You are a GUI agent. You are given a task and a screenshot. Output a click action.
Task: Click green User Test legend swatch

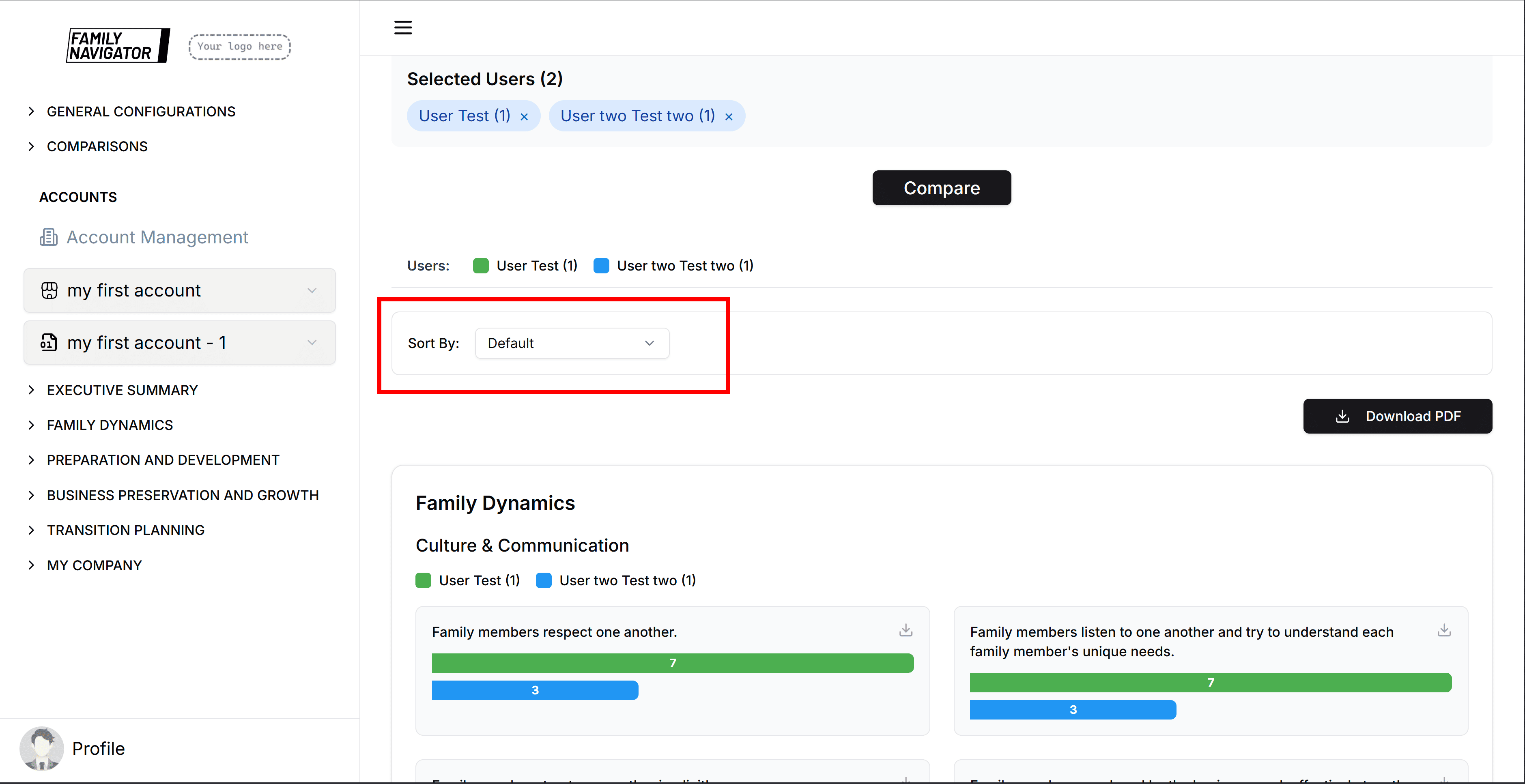click(x=481, y=266)
